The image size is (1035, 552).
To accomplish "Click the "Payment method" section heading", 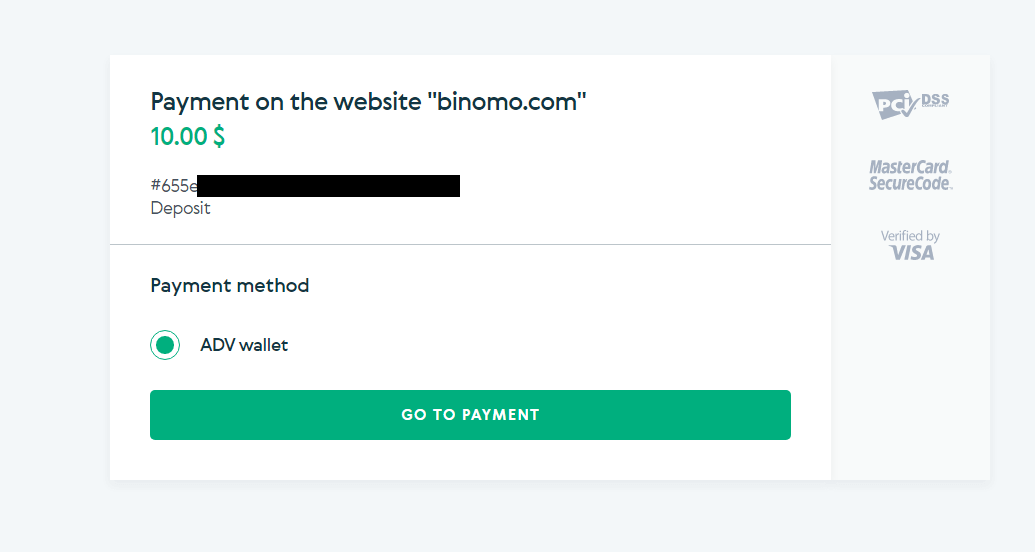I will (x=229, y=285).
